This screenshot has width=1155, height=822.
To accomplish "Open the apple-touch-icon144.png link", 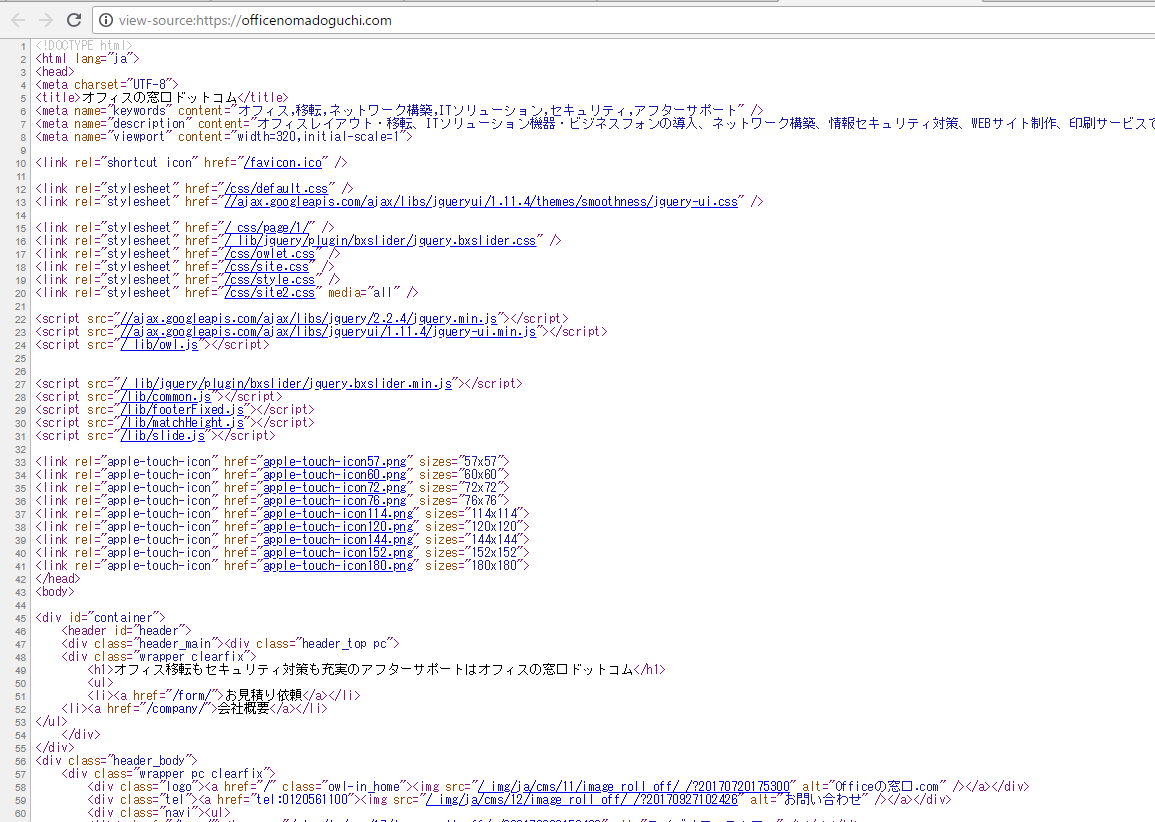I will click(x=338, y=540).
